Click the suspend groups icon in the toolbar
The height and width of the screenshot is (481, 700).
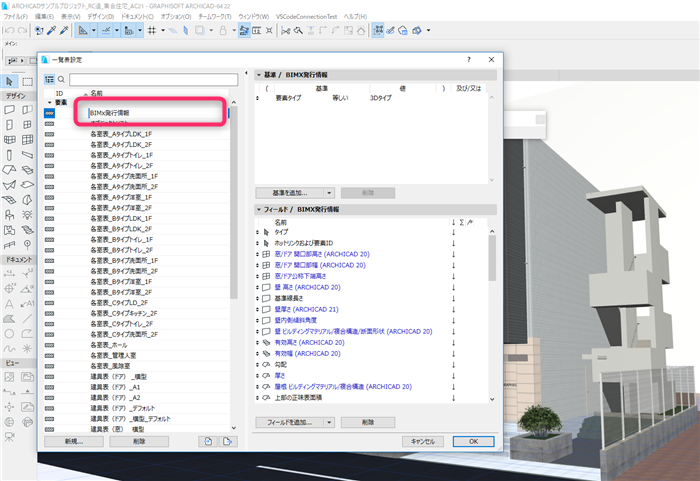(x=378, y=30)
